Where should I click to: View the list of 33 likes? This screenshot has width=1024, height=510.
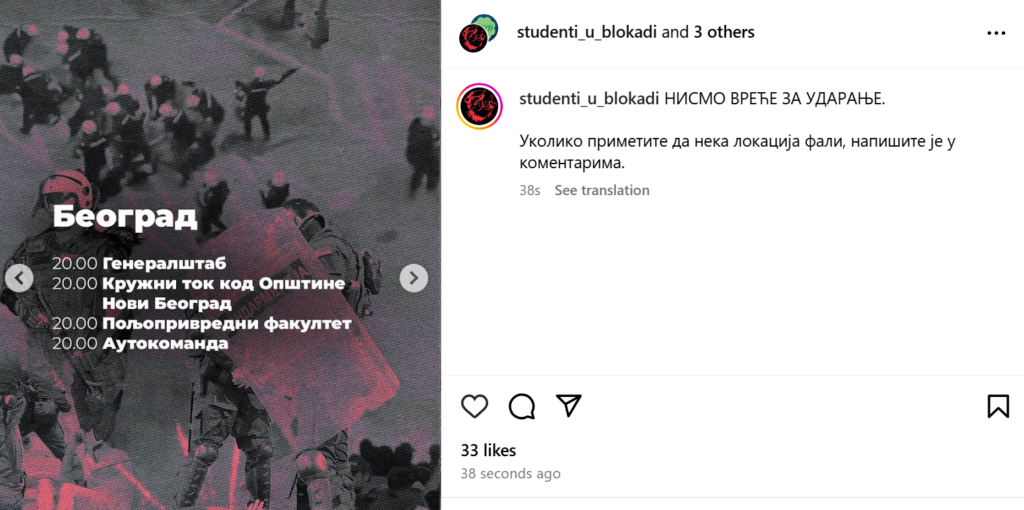[488, 451]
